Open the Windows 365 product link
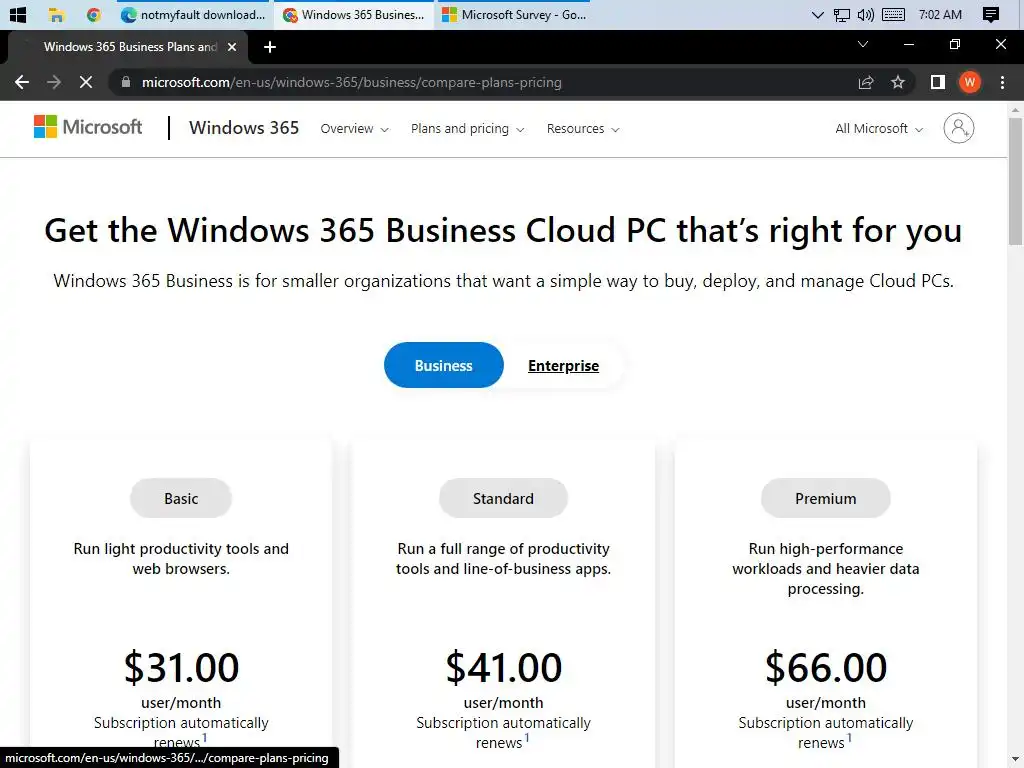 tap(244, 128)
